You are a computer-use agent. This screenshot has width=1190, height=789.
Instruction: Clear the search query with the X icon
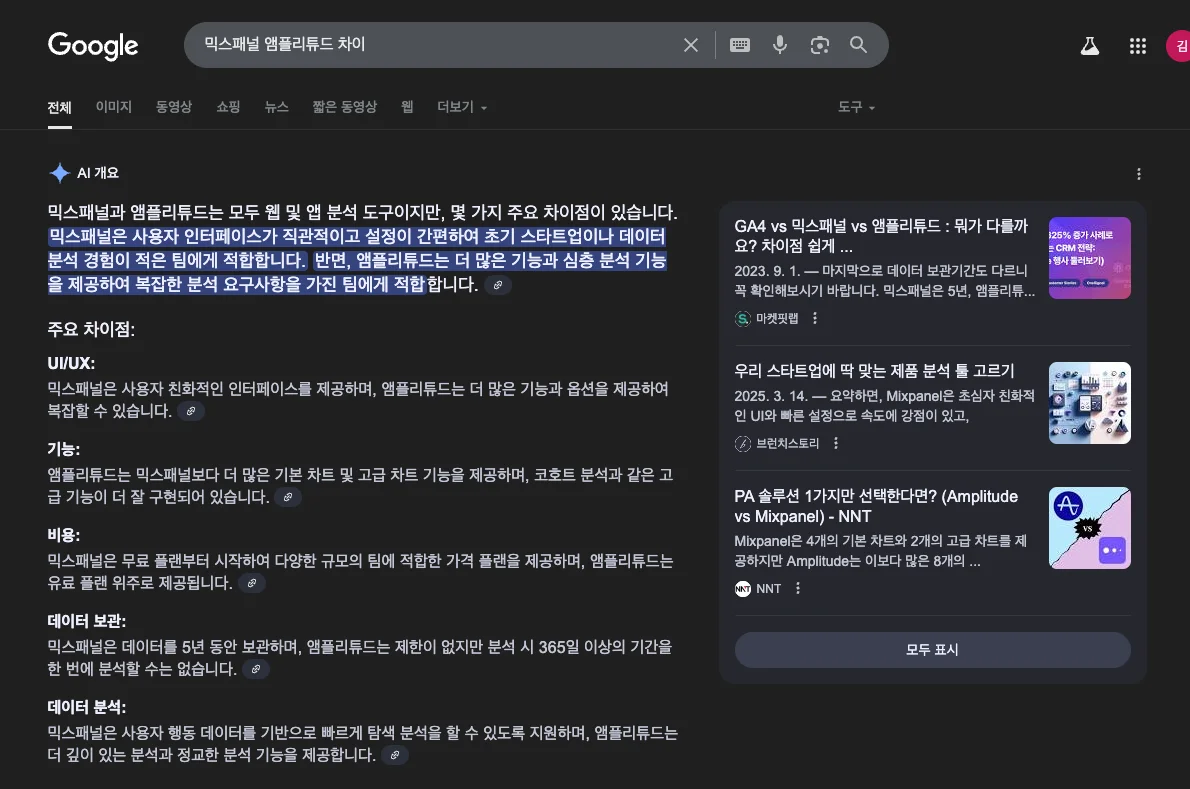pos(691,45)
